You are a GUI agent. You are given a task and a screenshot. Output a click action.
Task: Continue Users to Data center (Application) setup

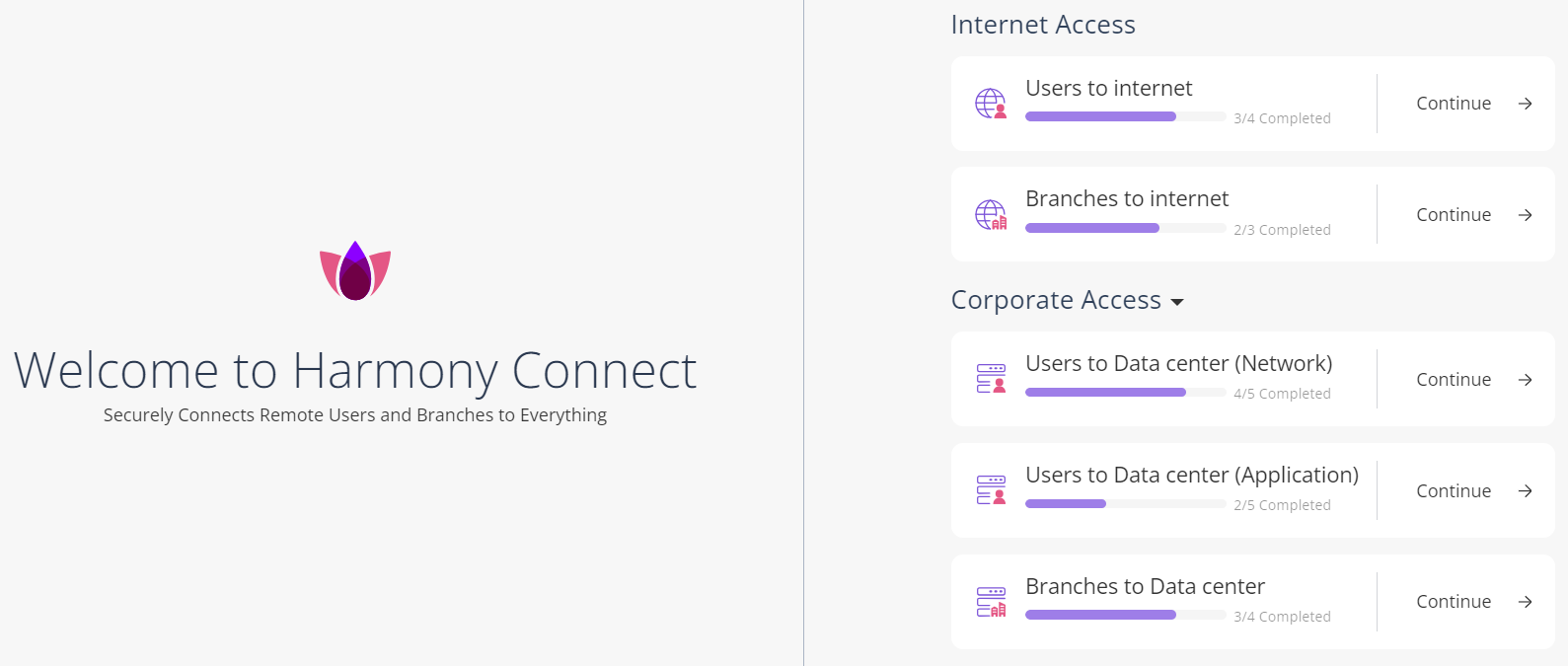1454,491
